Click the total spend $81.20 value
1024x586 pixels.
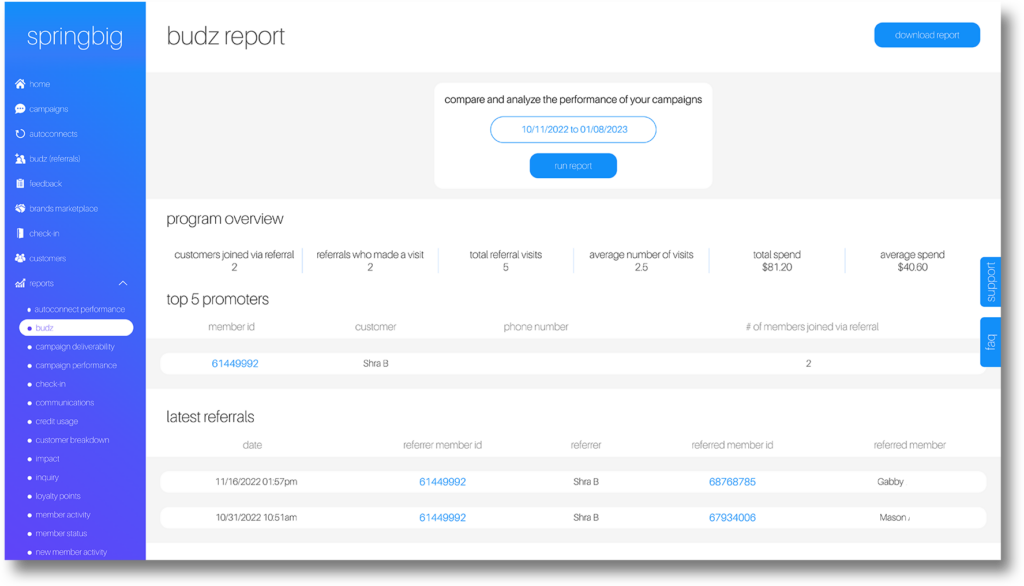coord(776,267)
